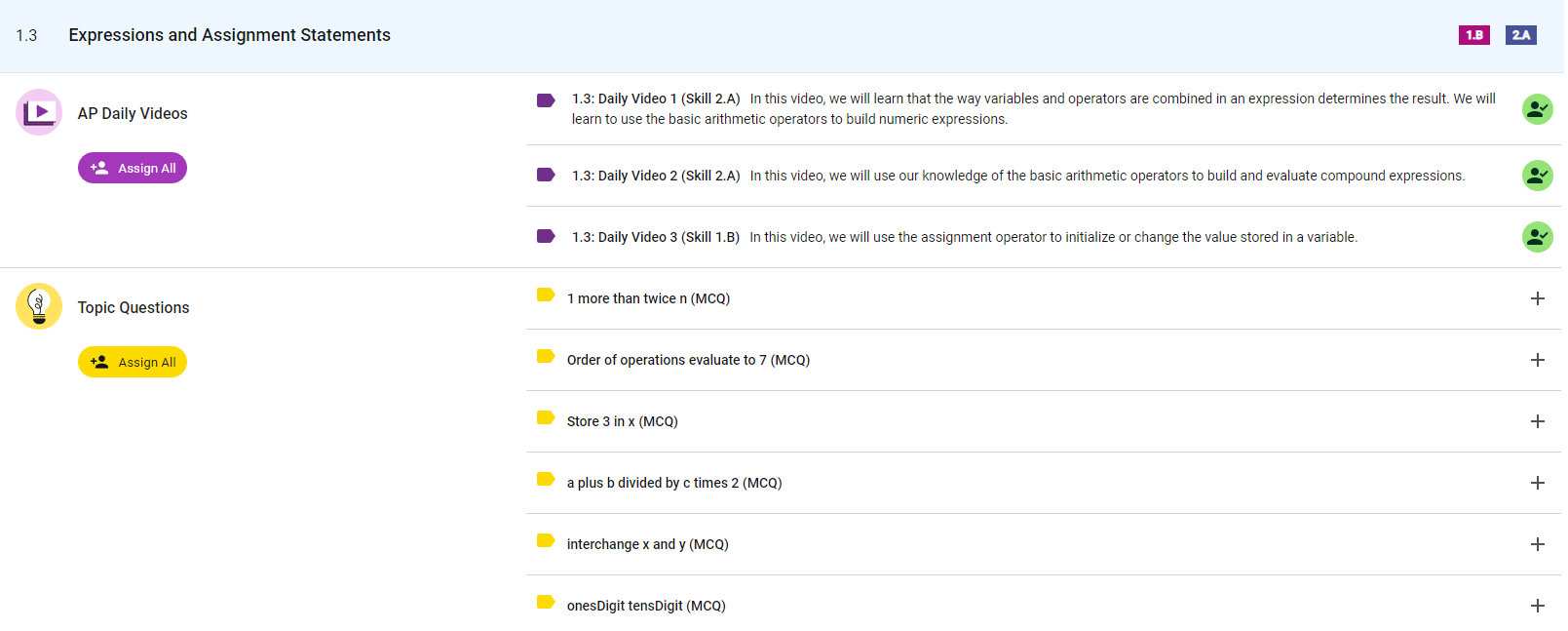Toggle assigned status for Daily Video 2
The image size is (1568, 631).
coord(1537,176)
